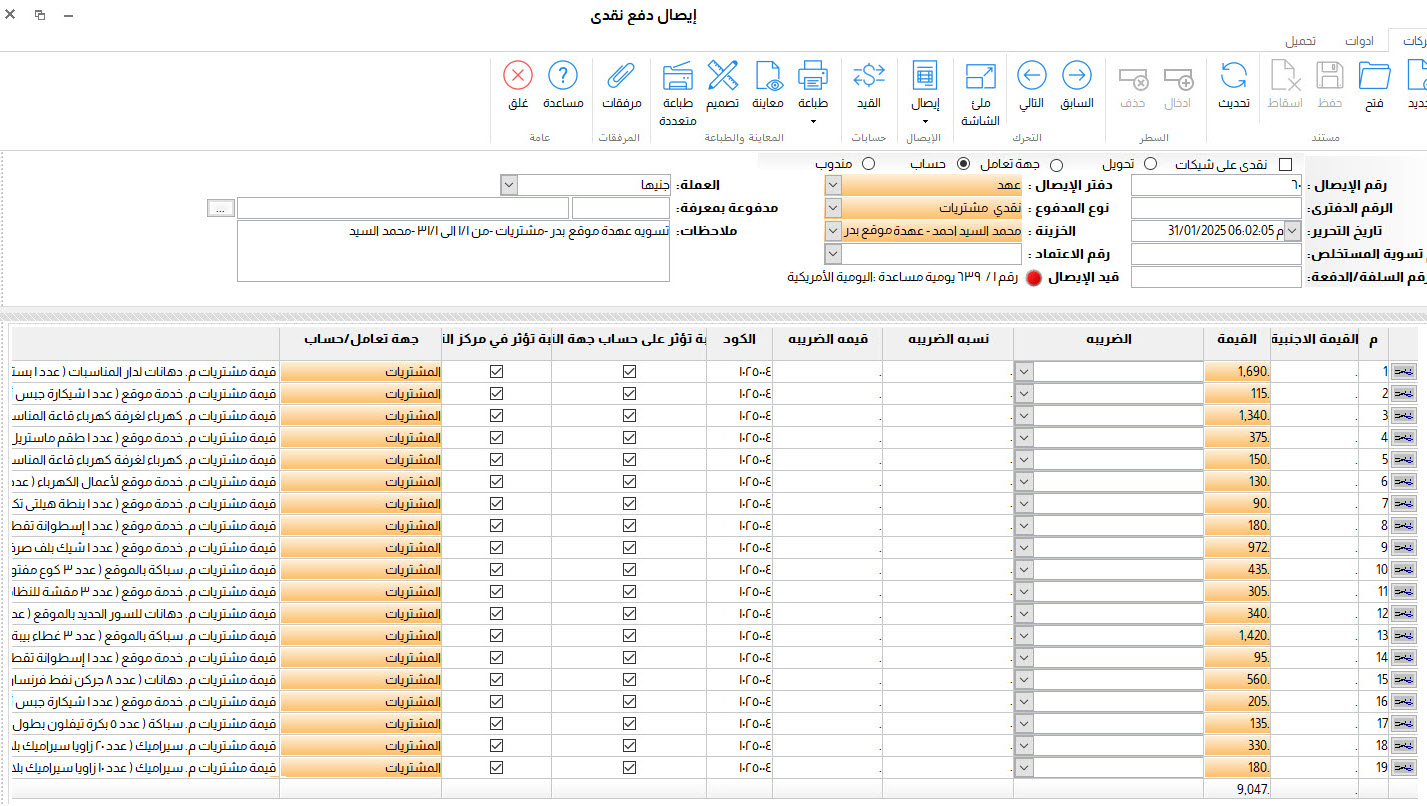Screen dimensions: 1427x806
Task: Switch to the تحميل tab
Action: (1300, 41)
